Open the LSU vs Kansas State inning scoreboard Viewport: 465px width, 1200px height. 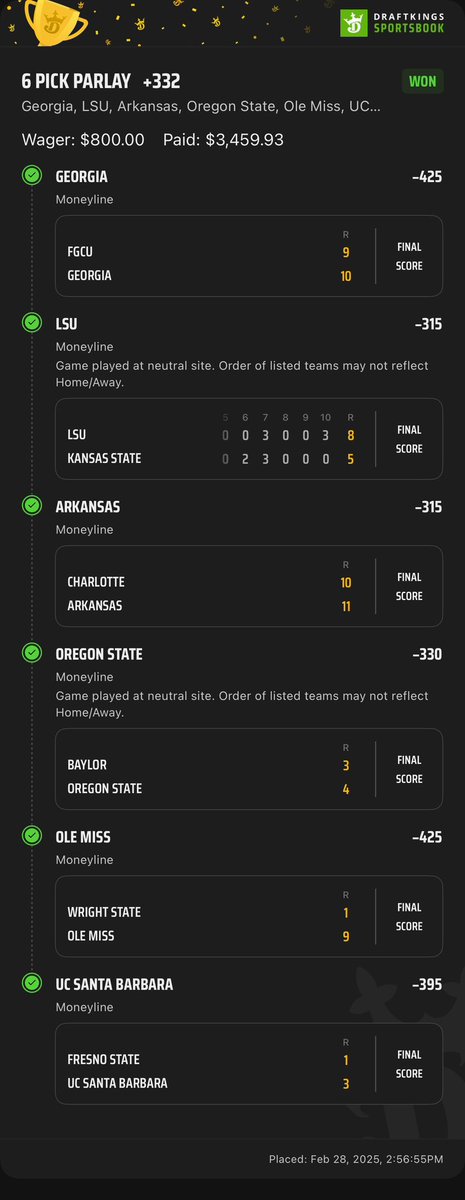248,438
